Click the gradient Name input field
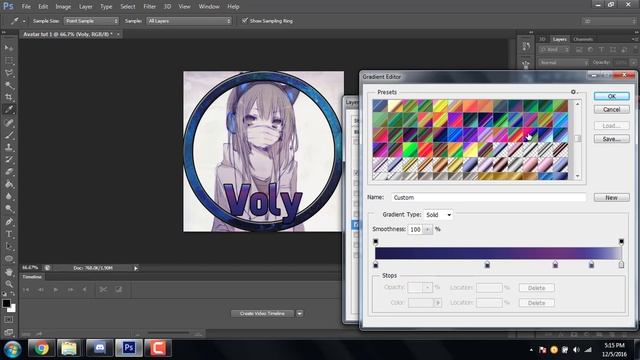 tap(489, 198)
